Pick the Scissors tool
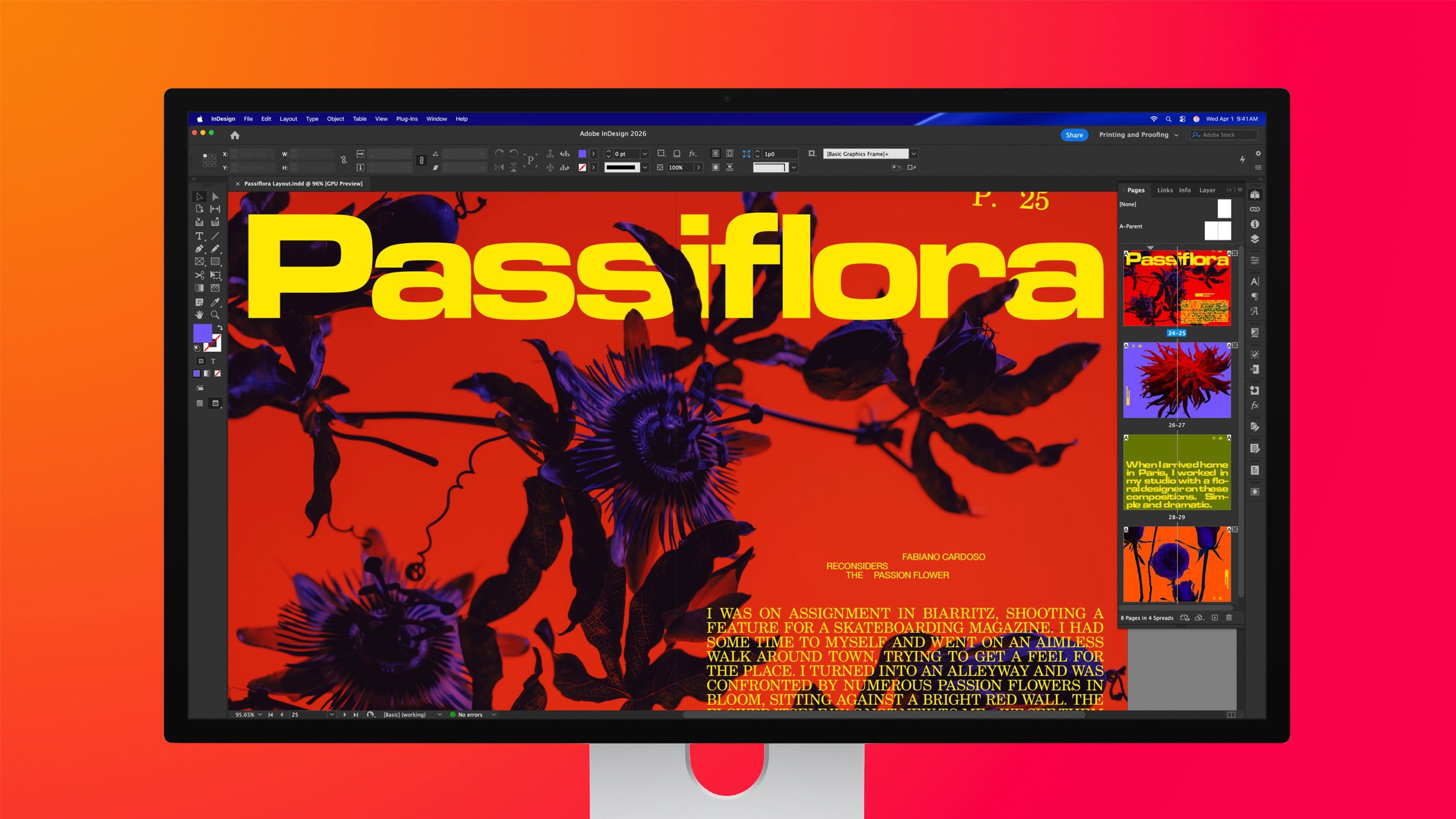1456x819 pixels. tap(199, 276)
